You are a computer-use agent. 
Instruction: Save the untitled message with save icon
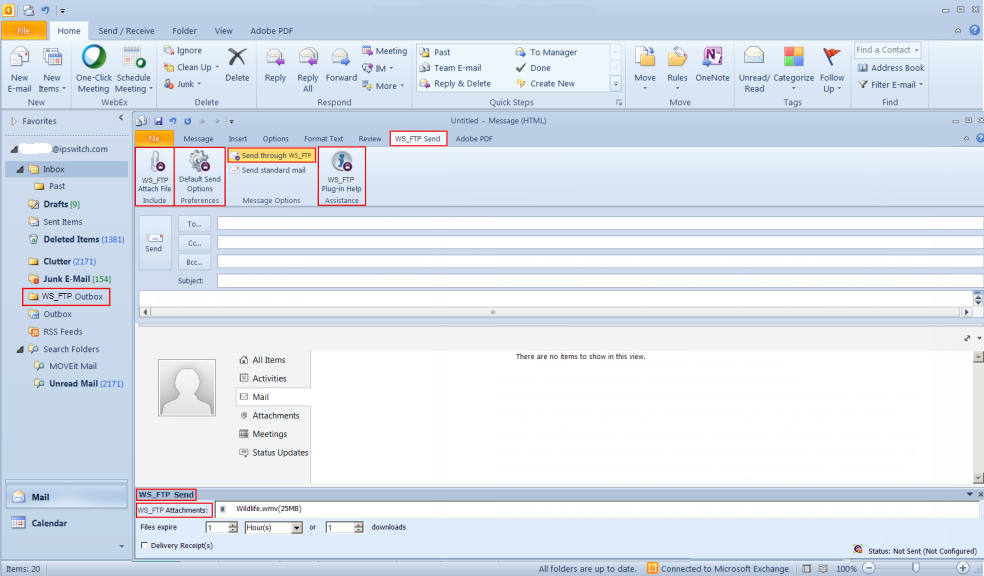(158, 121)
